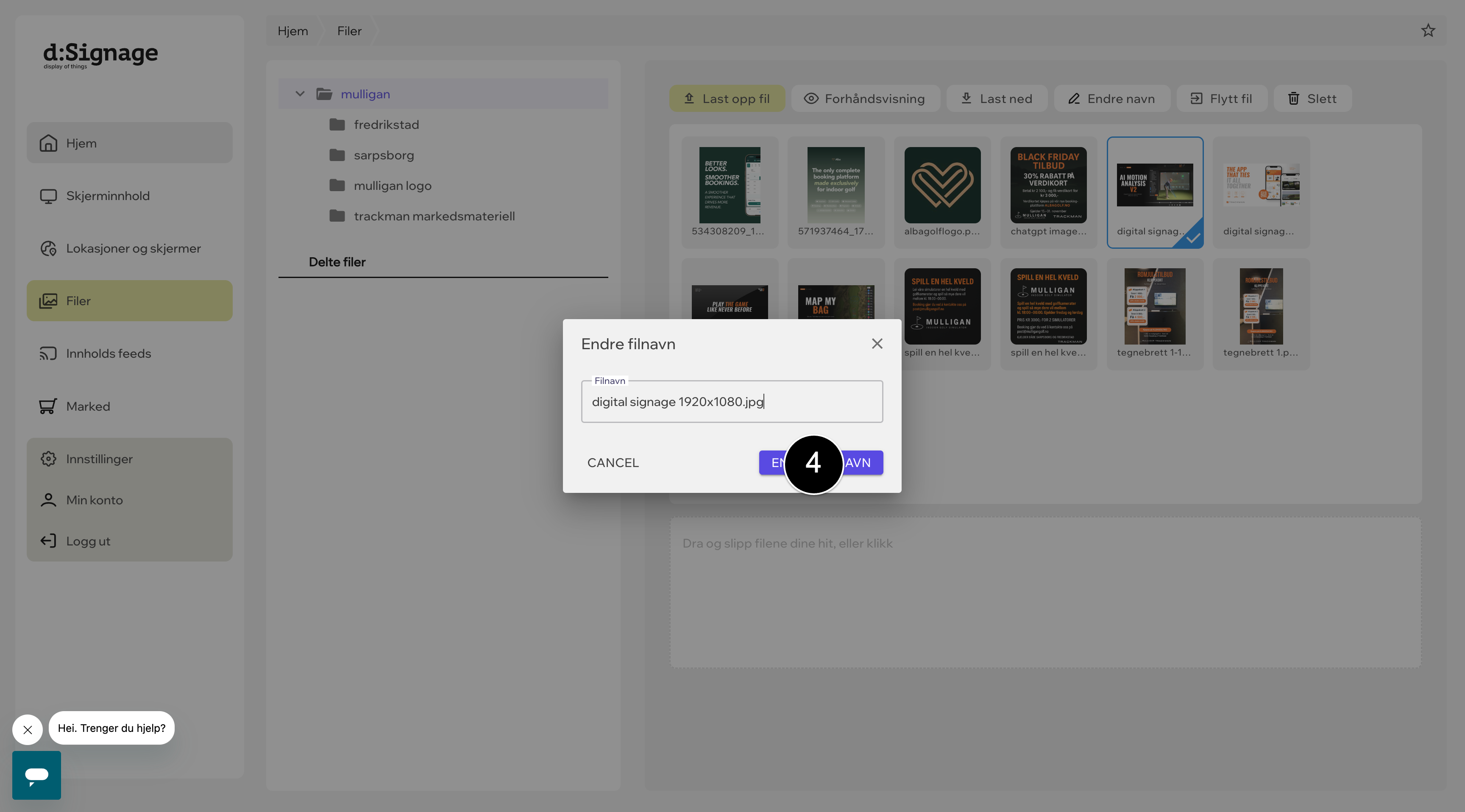Open the fredrikstad folder
The width and height of the screenshot is (1465, 812).
pos(386,125)
